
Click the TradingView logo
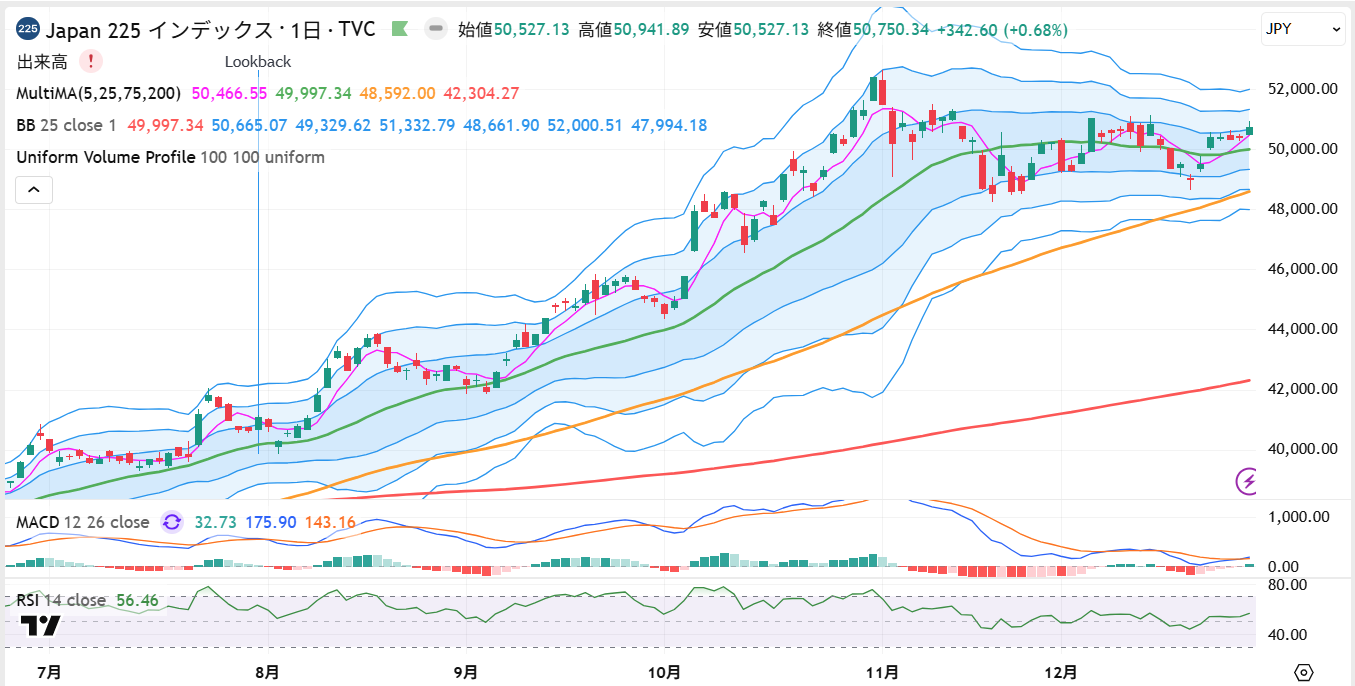41,626
